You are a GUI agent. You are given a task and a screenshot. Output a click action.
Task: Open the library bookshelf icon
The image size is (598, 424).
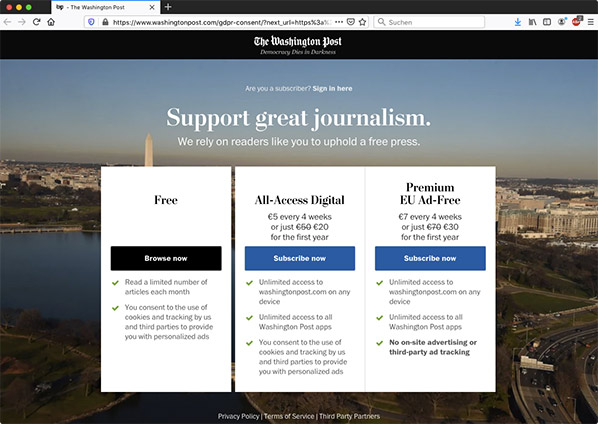point(532,22)
